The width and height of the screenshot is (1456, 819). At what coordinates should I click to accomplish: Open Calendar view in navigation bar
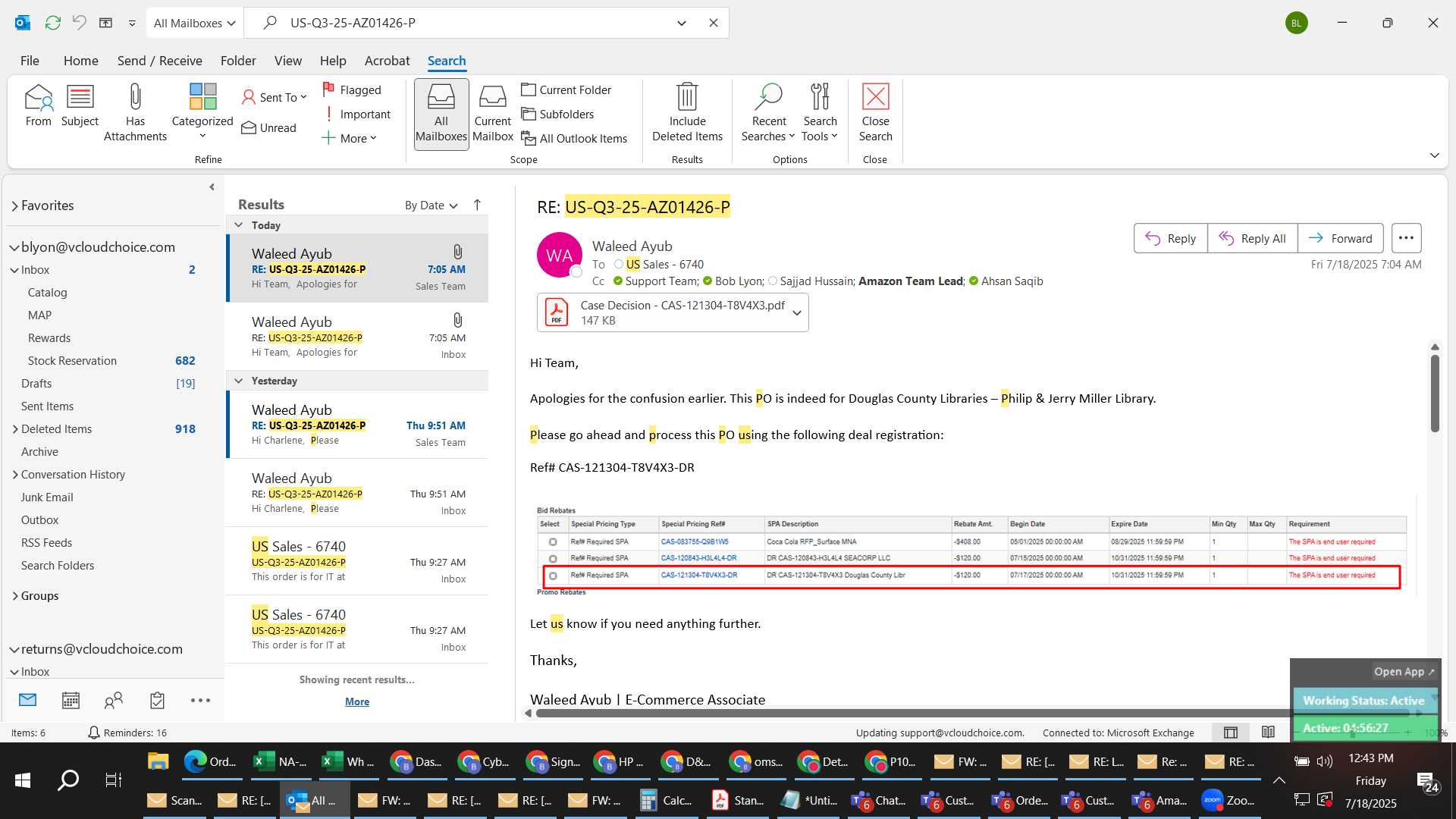pyautogui.click(x=71, y=701)
